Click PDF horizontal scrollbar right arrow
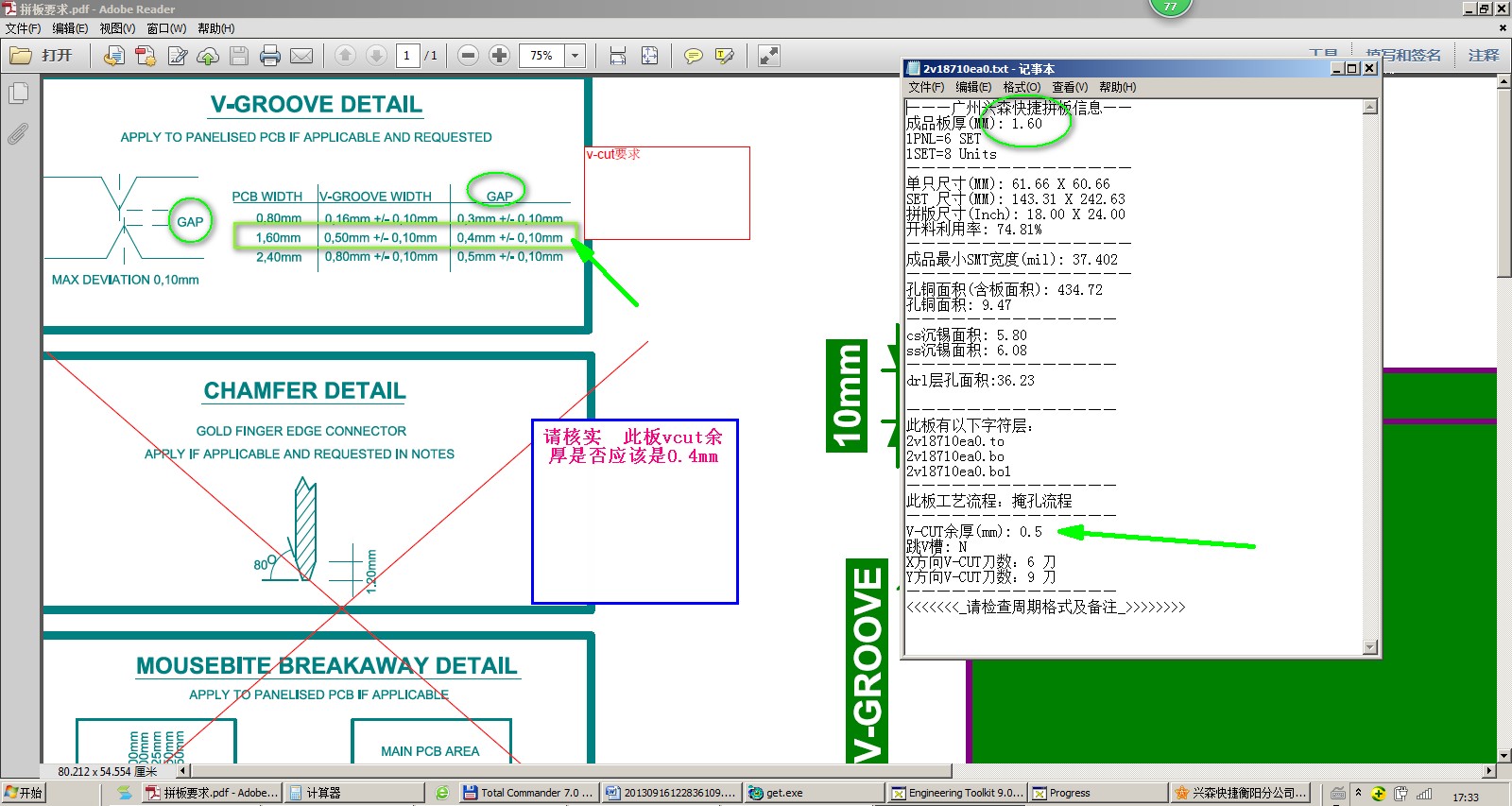1512x806 pixels. tap(1490, 771)
